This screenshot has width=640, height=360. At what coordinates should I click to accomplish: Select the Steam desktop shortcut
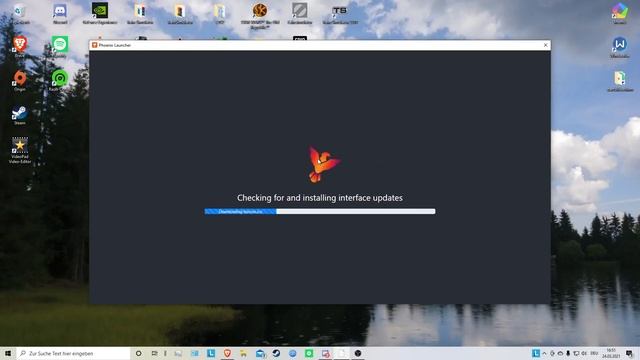pyautogui.click(x=20, y=114)
